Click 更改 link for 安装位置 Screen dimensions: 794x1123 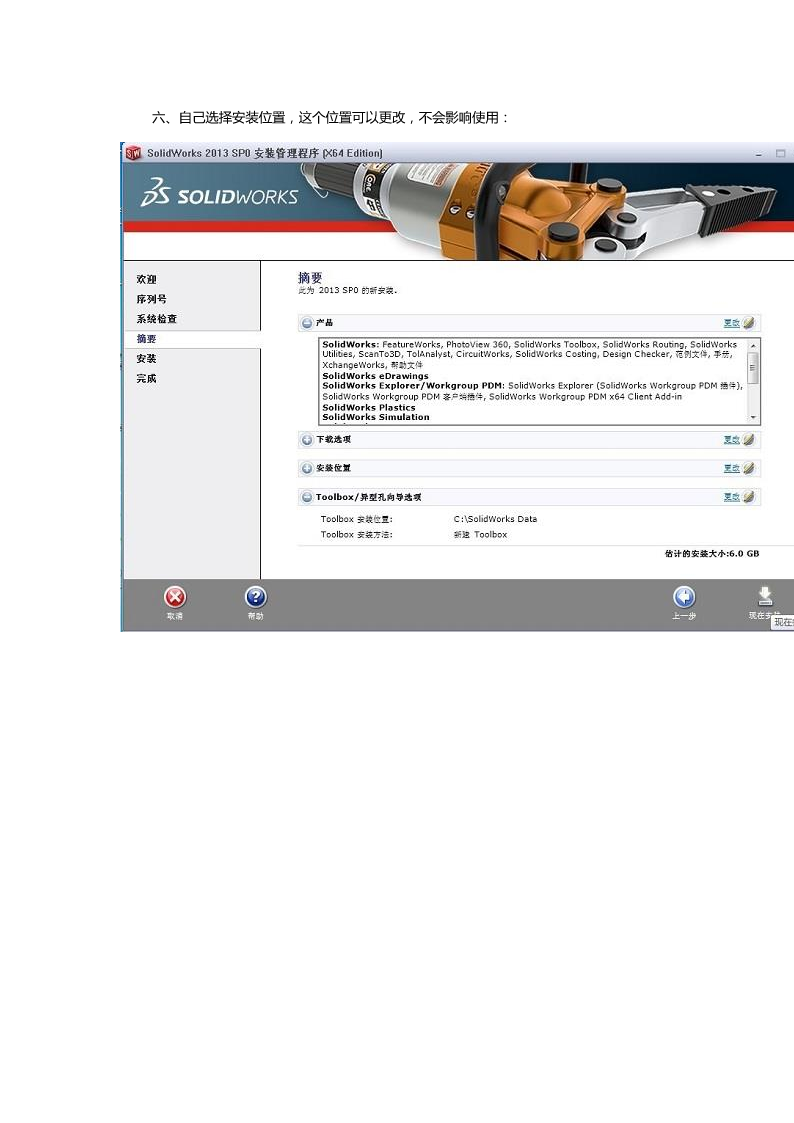point(732,468)
